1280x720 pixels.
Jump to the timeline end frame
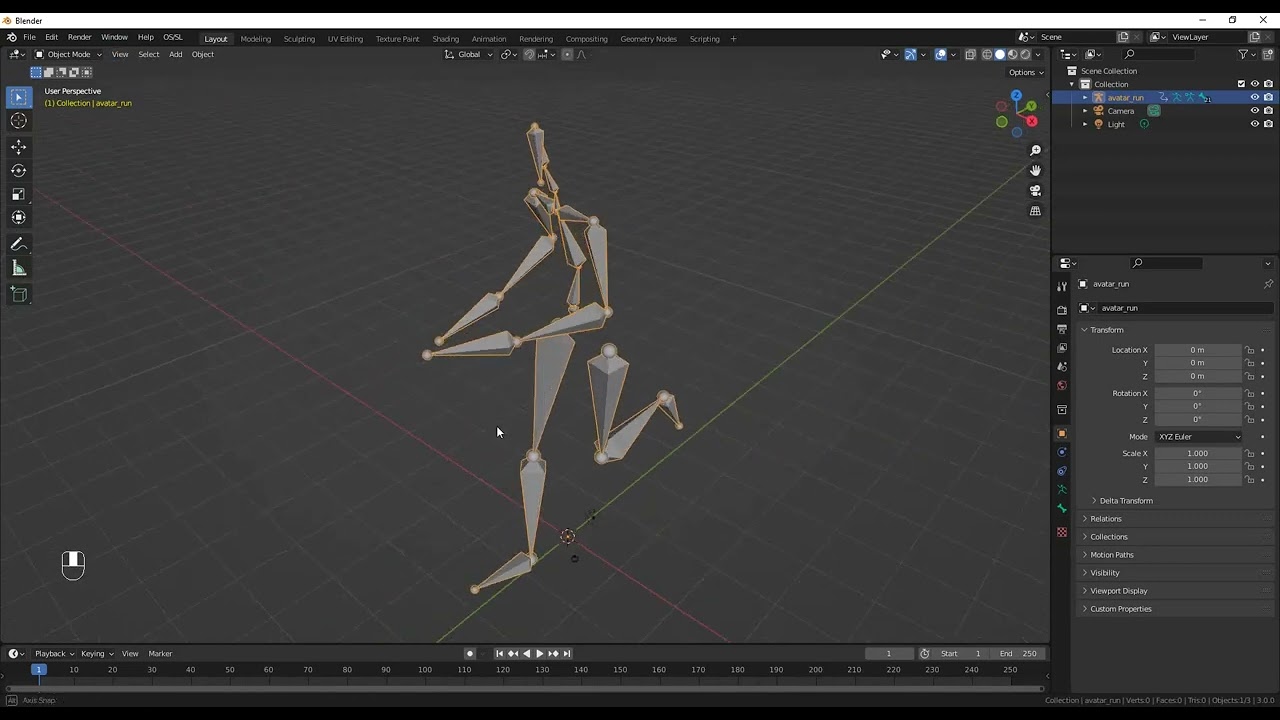coord(567,654)
